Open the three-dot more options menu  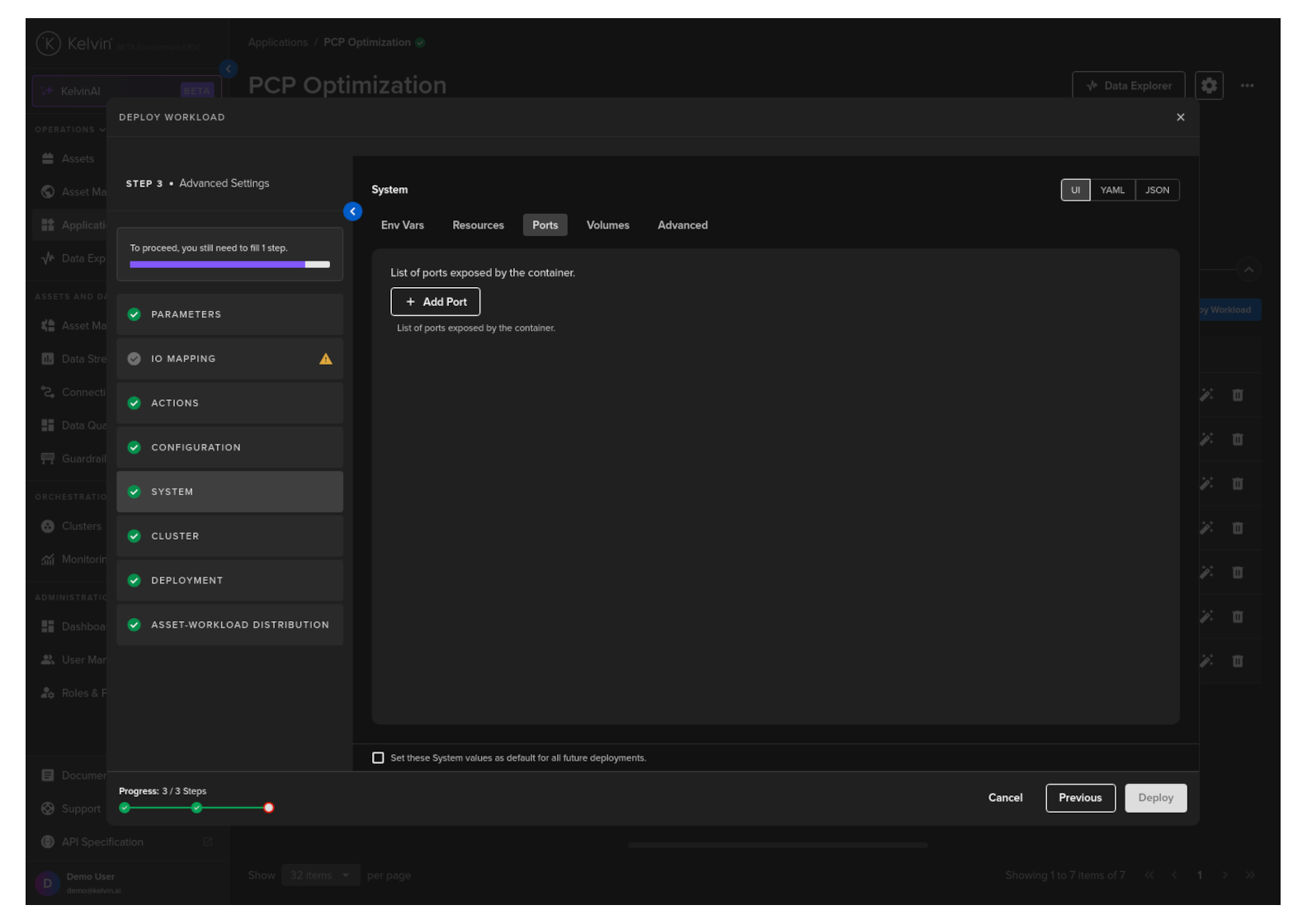[1247, 86]
